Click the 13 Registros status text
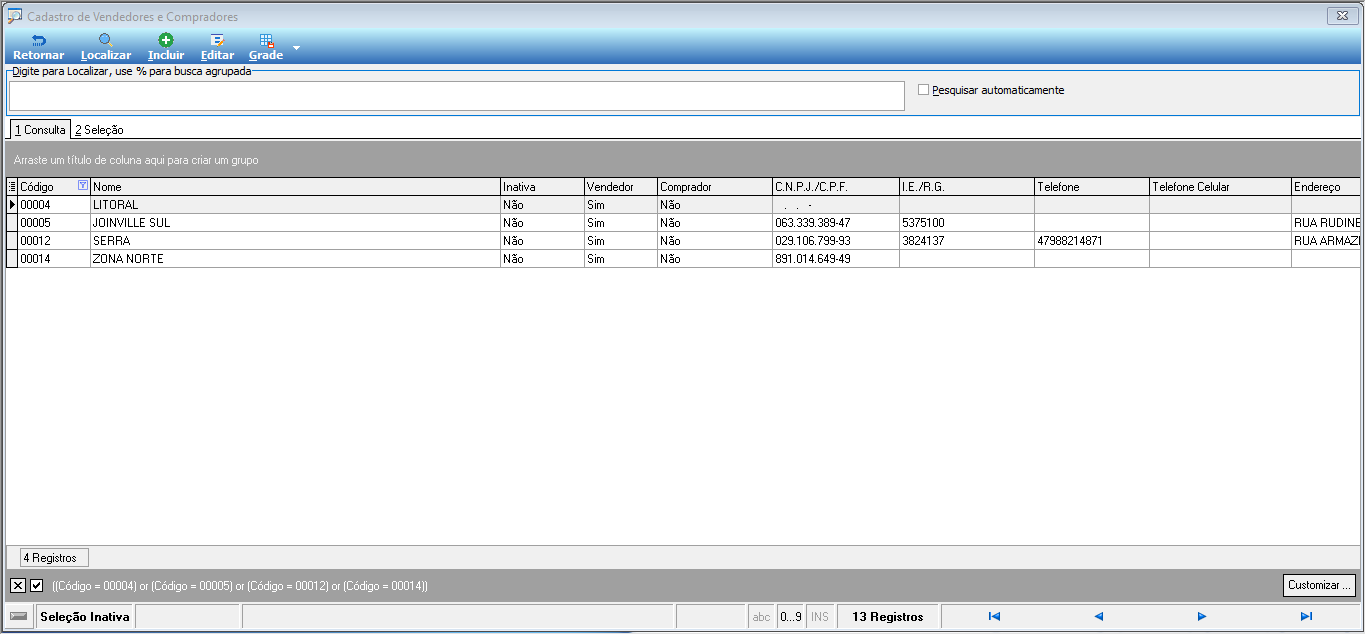The height and width of the screenshot is (635, 1366). click(x=888, y=617)
